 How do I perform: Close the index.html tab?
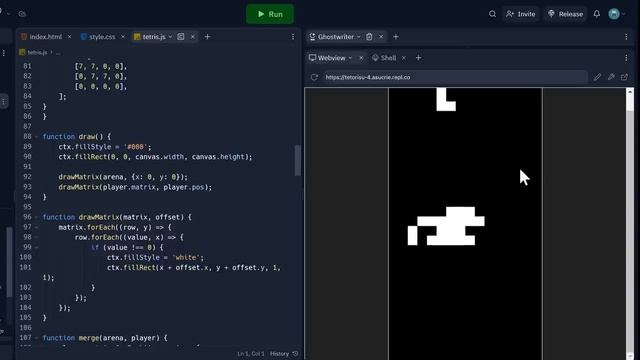[69, 37]
